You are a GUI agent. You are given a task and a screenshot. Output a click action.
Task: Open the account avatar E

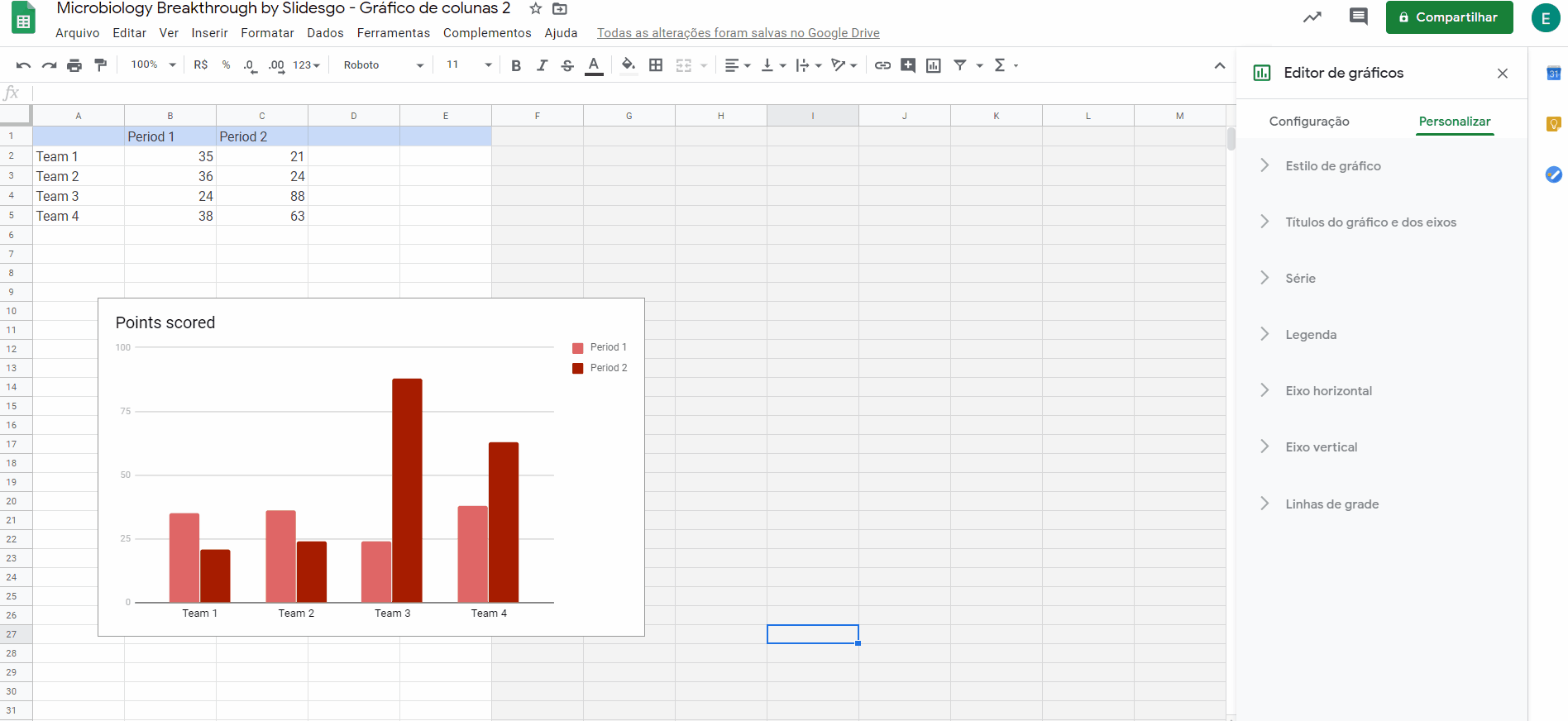click(1546, 17)
